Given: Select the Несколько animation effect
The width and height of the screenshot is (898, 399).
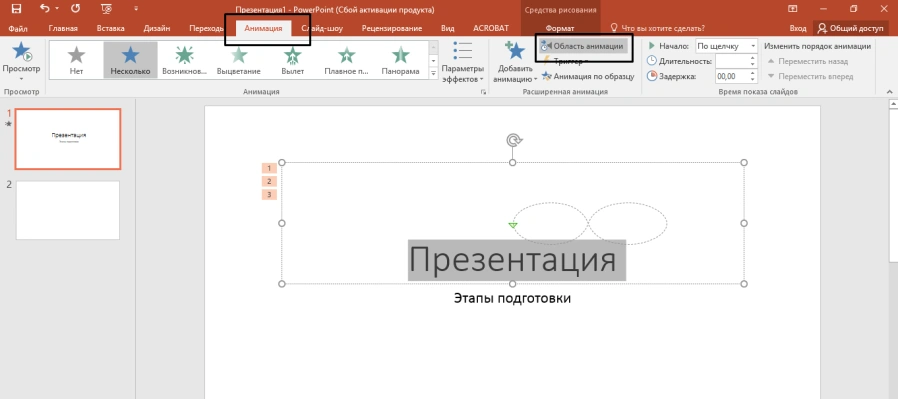Looking at the screenshot, I should (131, 60).
